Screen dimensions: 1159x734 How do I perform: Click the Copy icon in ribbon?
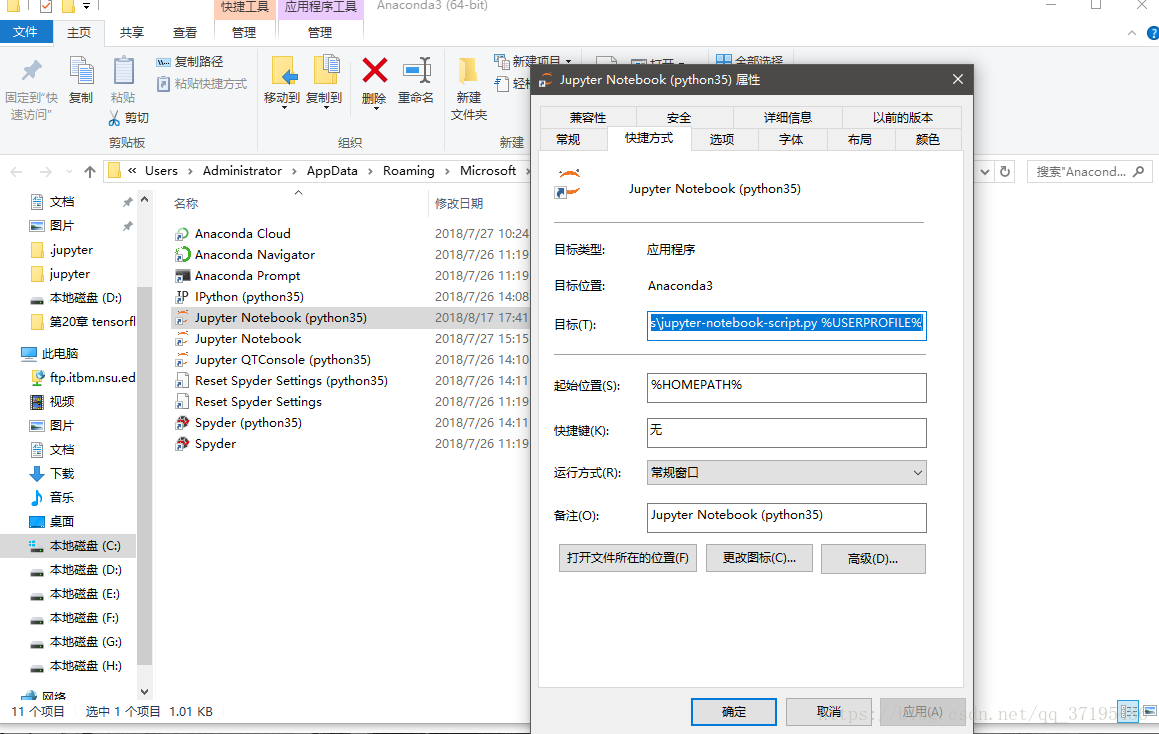coord(81,72)
